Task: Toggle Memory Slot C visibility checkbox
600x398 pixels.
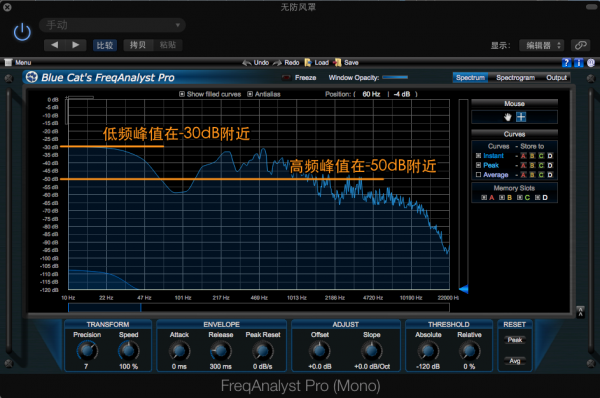Action: point(520,197)
